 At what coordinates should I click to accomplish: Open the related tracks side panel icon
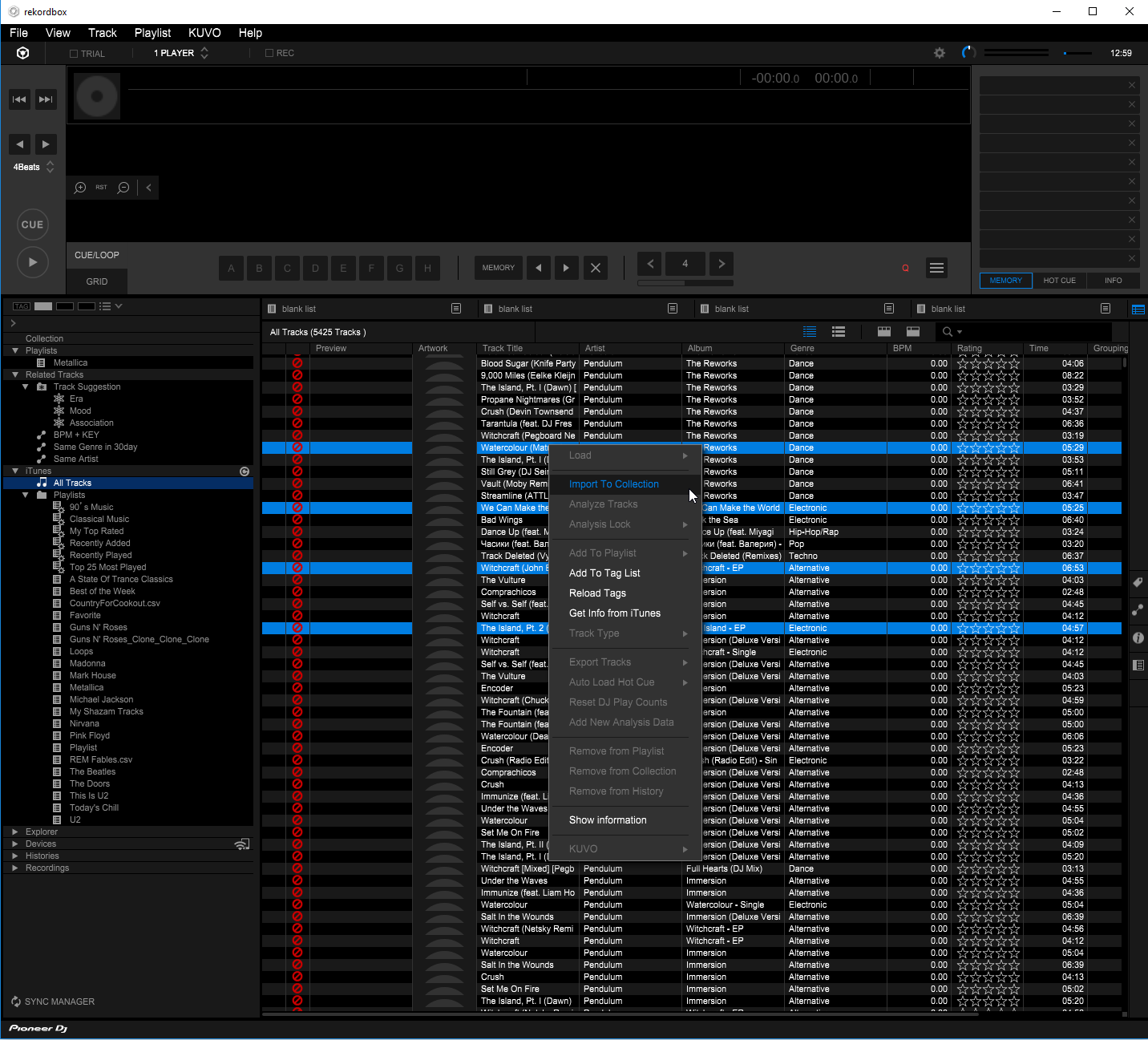tap(1138, 610)
